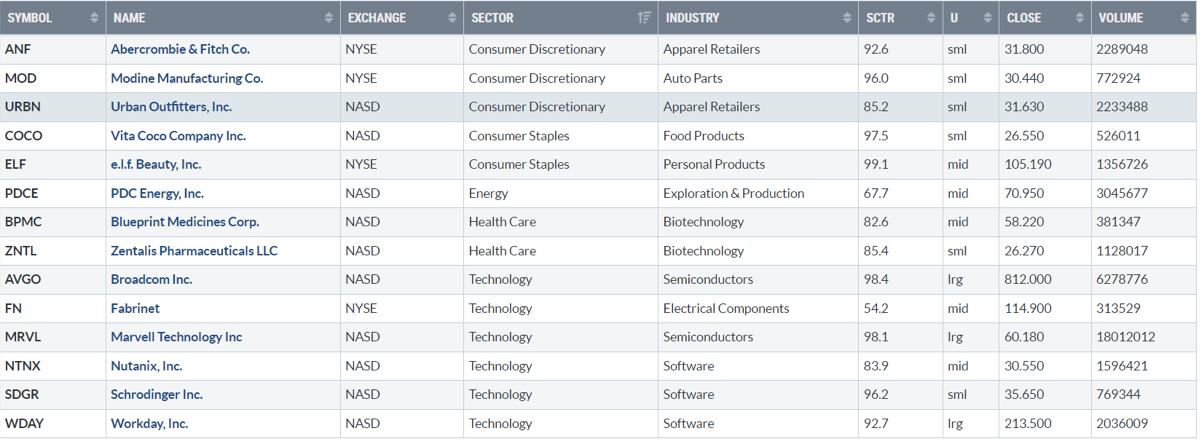The height and width of the screenshot is (444, 1200).
Task: Click the active sort icon in Sector column
Action: point(644,18)
